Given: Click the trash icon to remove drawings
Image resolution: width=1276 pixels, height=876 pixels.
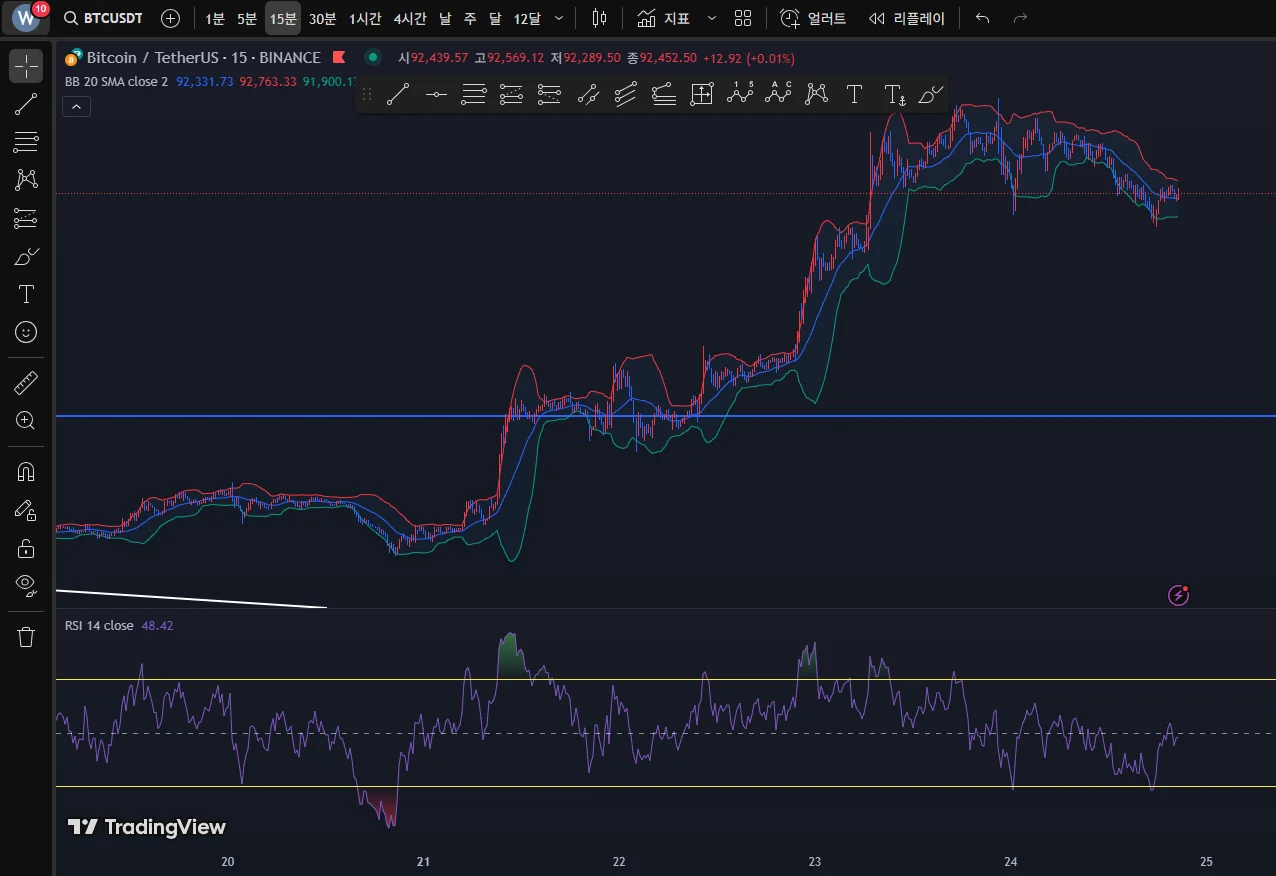Looking at the screenshot, I should [26, 637].
